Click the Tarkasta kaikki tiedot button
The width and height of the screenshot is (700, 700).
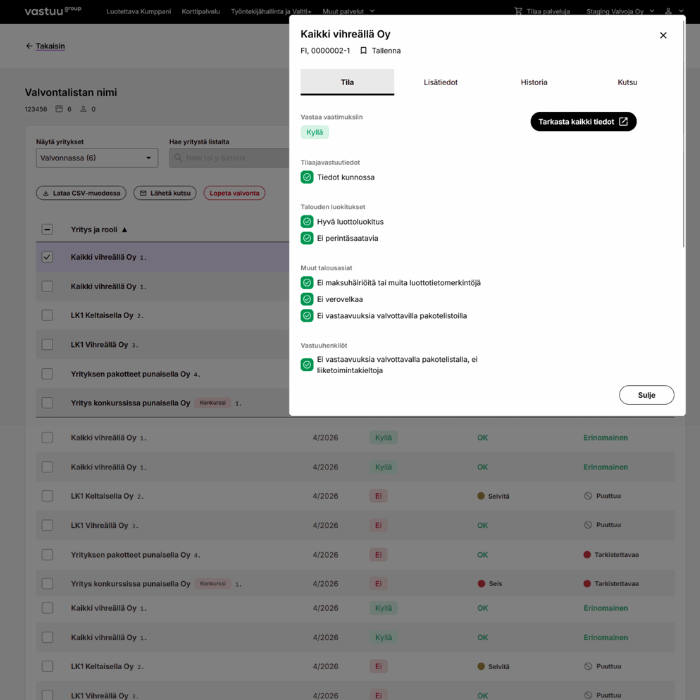click(583, 122)
